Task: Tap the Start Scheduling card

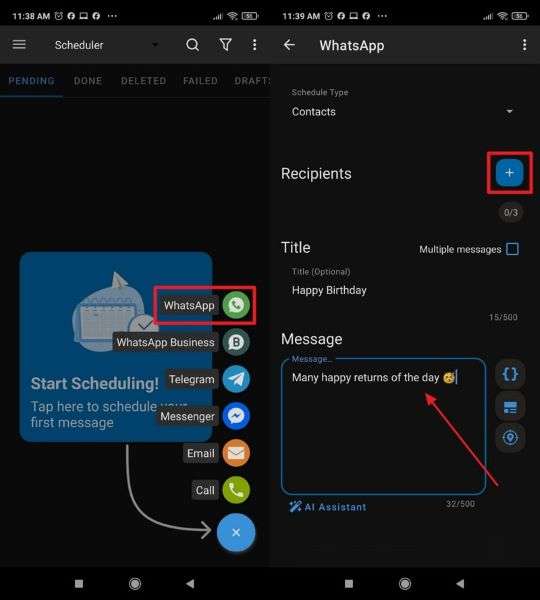Action: [116, 347]
